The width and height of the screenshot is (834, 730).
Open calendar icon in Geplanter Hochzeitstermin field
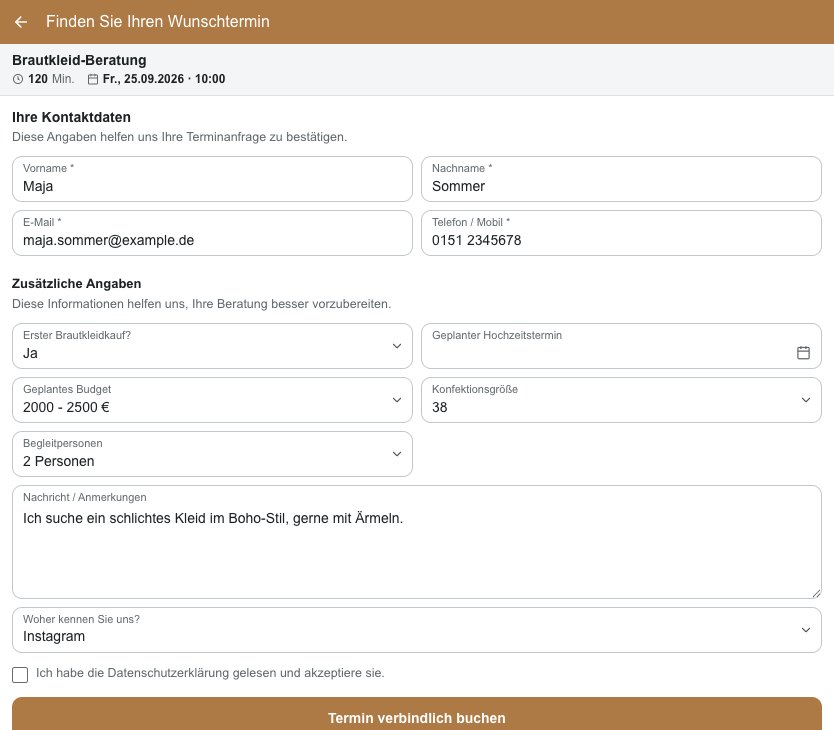(x=803, y=352)
